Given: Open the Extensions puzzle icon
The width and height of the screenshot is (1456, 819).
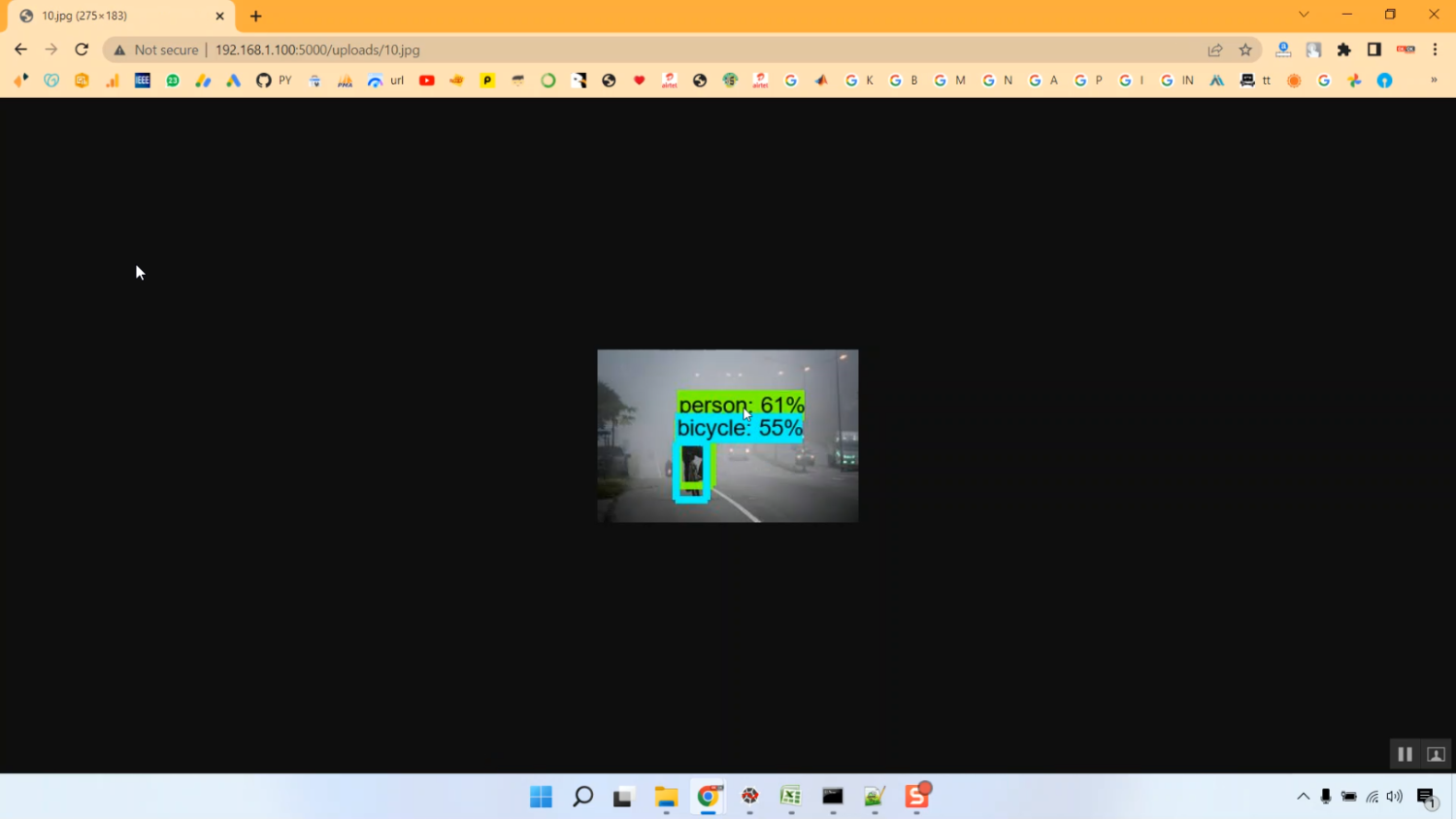Looking at the screenshot, I should [1344, 49].
